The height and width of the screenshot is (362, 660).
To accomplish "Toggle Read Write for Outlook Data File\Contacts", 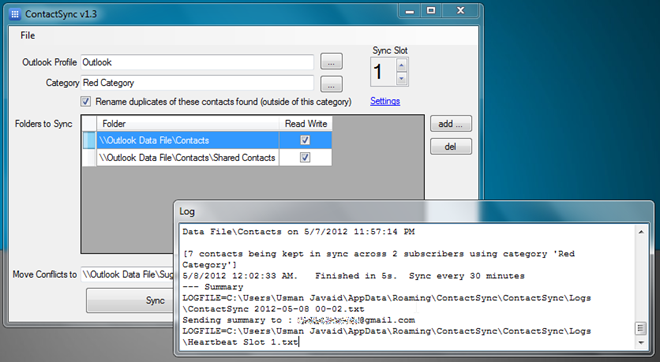I will (305, 140).
